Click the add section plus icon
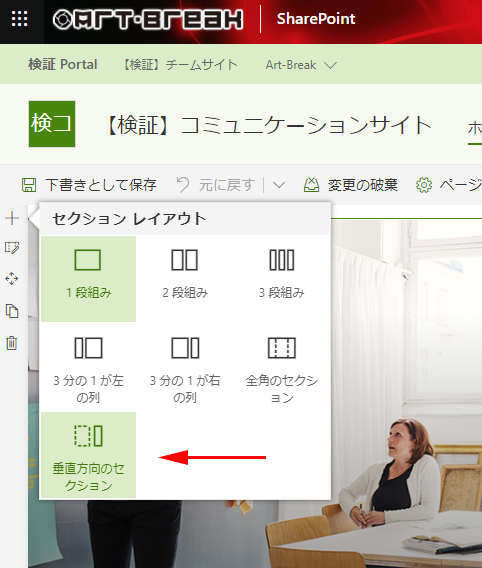 coord(12,218)
